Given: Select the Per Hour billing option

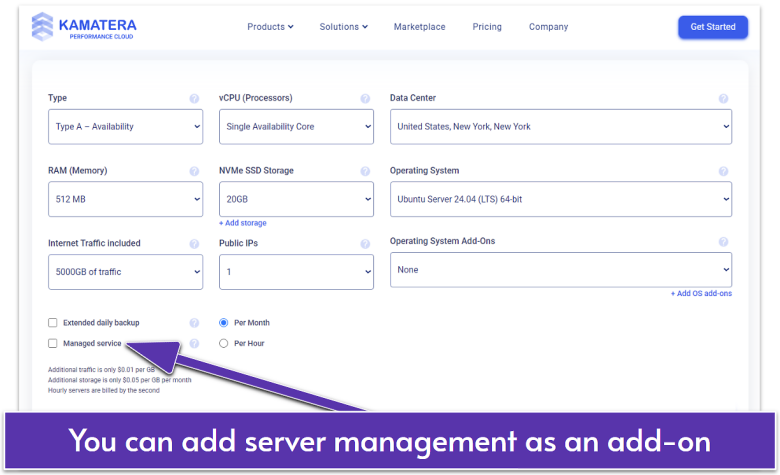Looking at the screenshot, I should pos(224,343).
